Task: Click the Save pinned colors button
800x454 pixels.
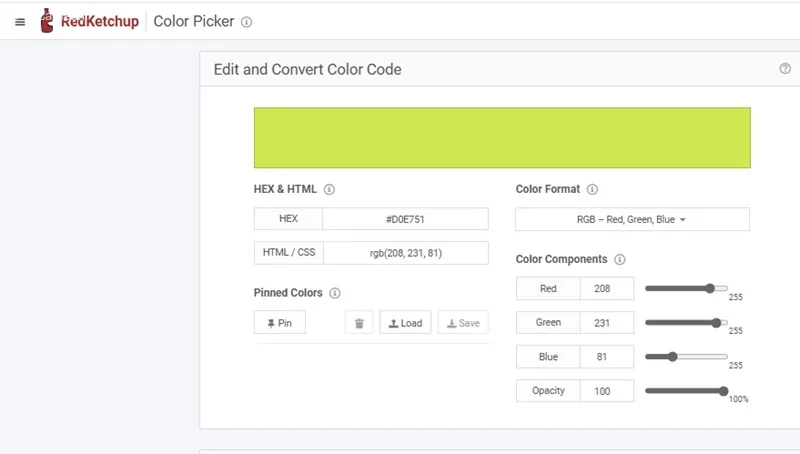Action: [x=463, y=323]
